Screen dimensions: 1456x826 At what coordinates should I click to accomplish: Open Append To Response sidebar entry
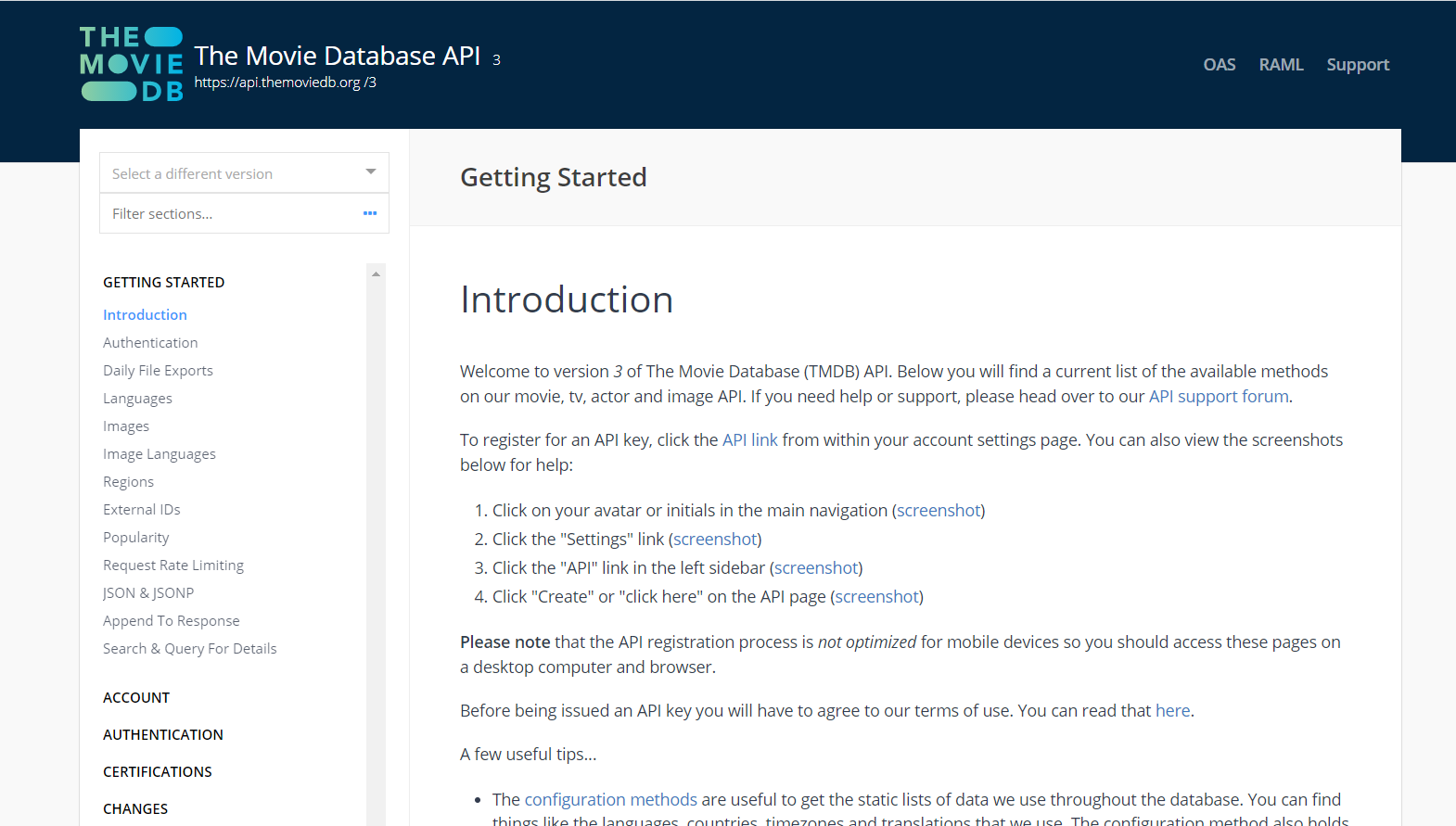tap(172, 620)
